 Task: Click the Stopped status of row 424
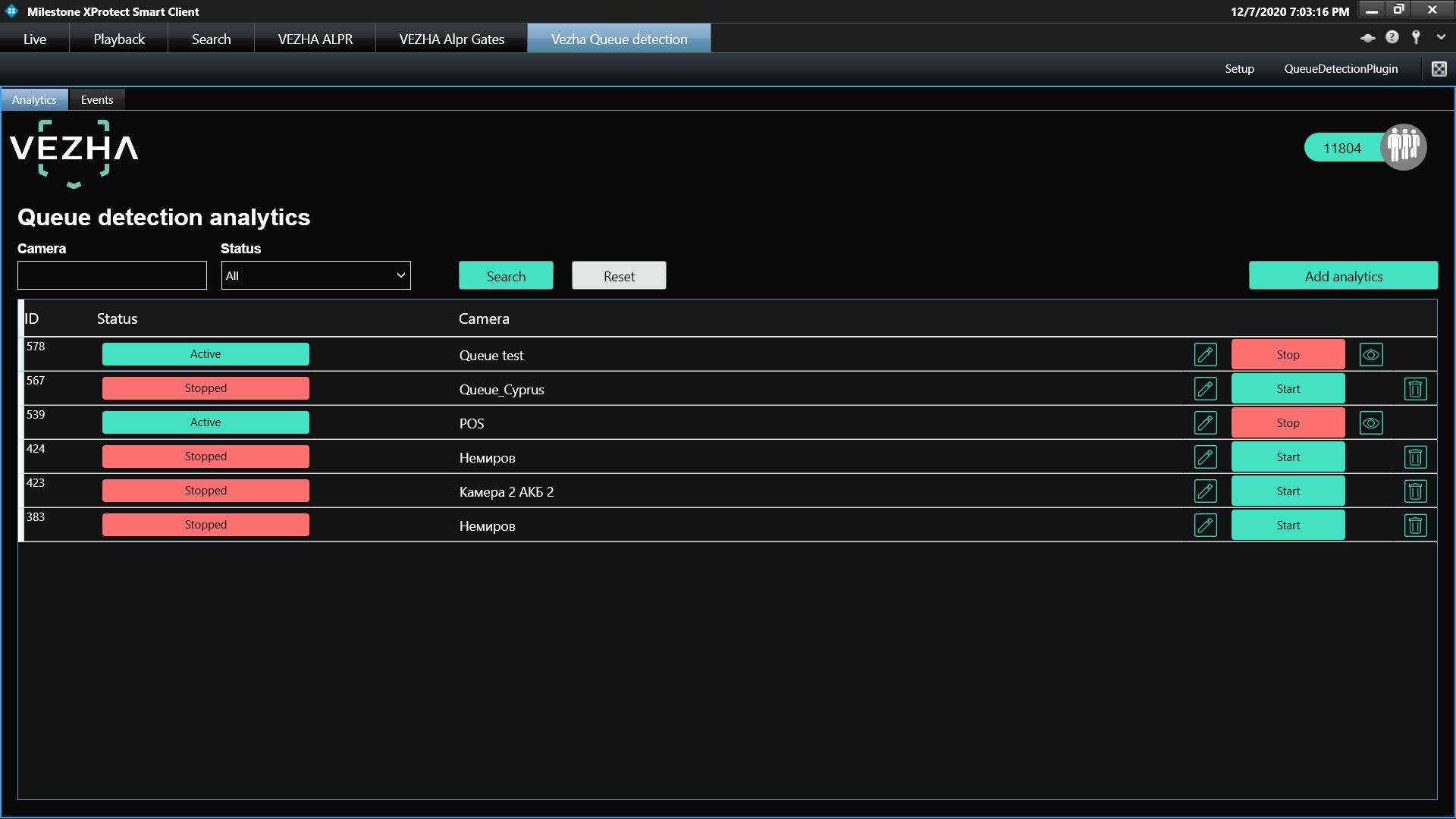[206, 457]
